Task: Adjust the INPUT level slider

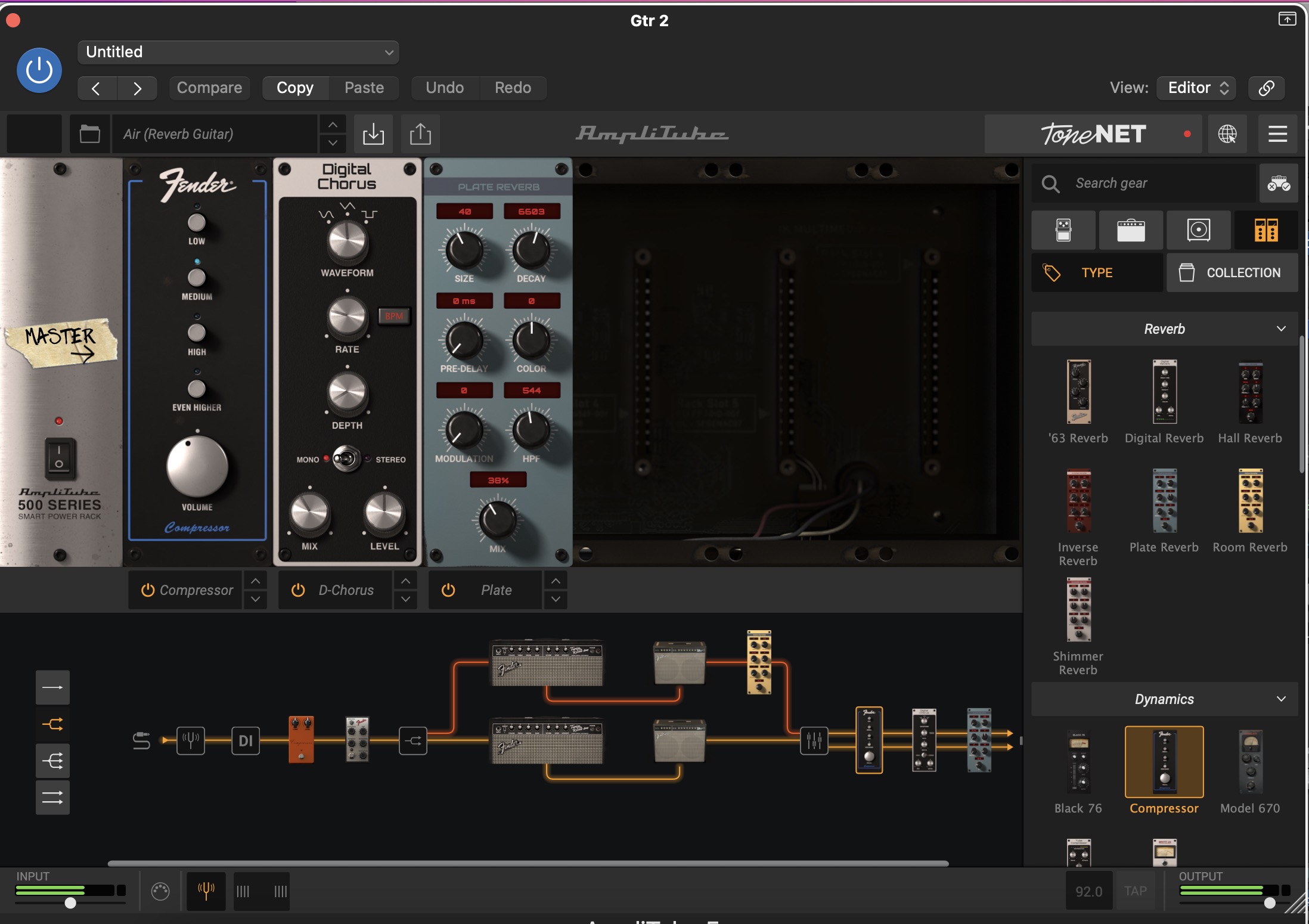Action: click(70, 903)
